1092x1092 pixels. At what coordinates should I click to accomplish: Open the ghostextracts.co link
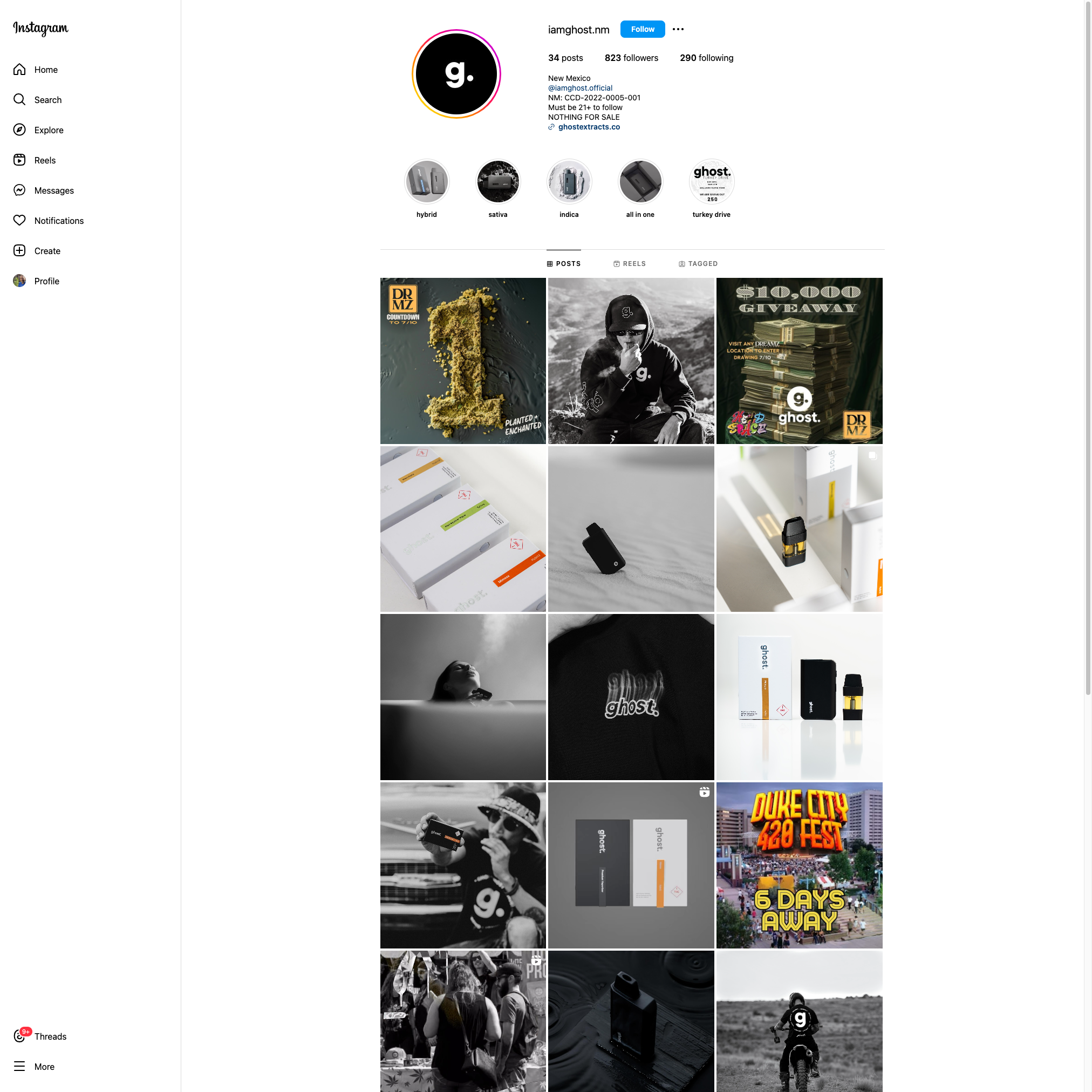pyautogui.click(x=589, y=127)
